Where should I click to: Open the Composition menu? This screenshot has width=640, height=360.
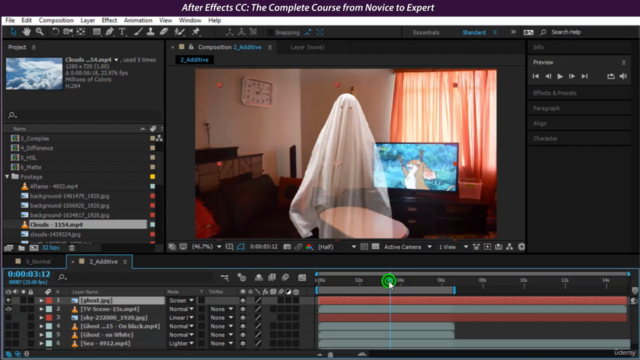click(56, 20)
